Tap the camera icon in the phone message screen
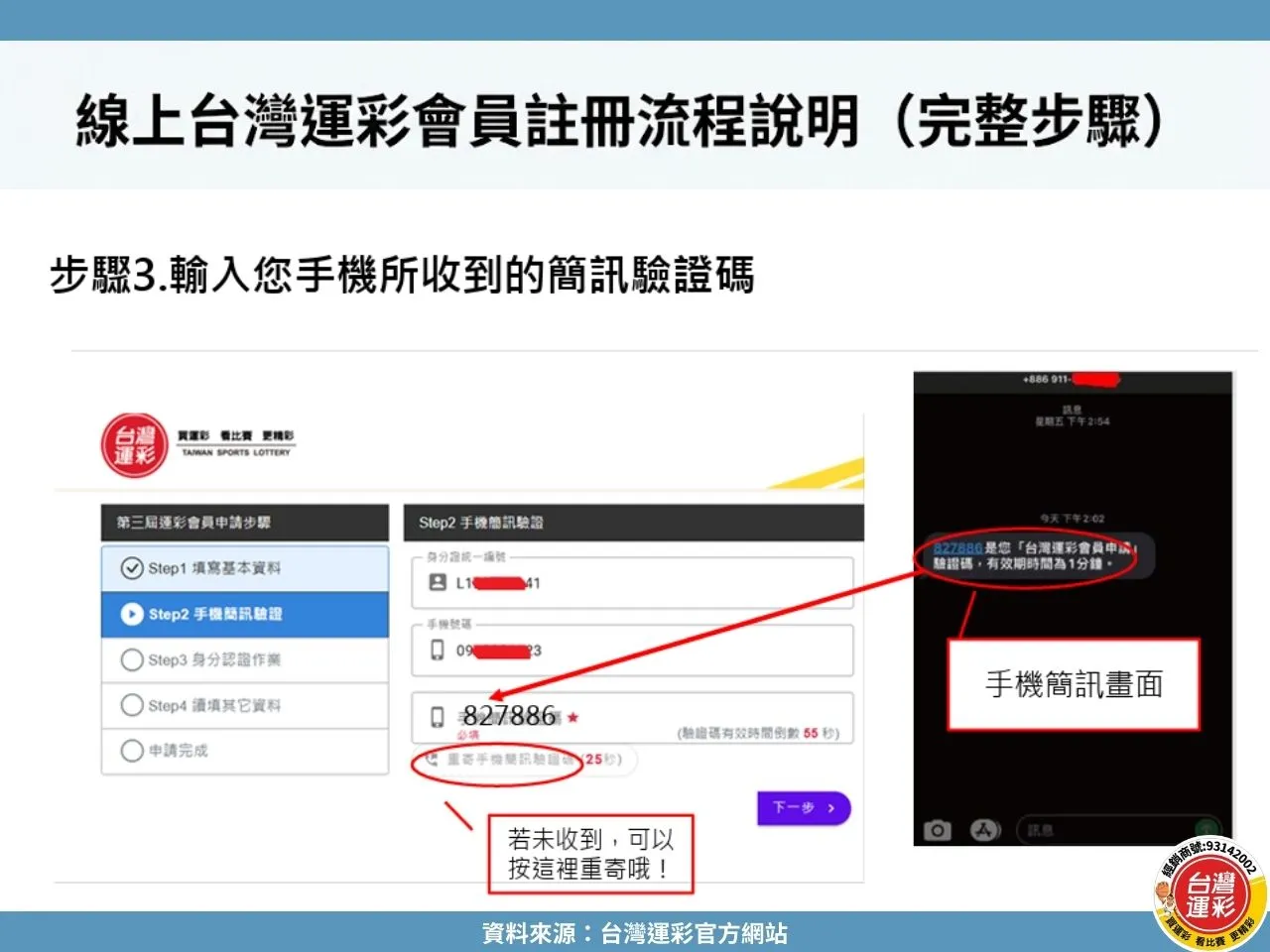Image resolution: width=1270 pixels, height=952 pixels. point(937,830)
